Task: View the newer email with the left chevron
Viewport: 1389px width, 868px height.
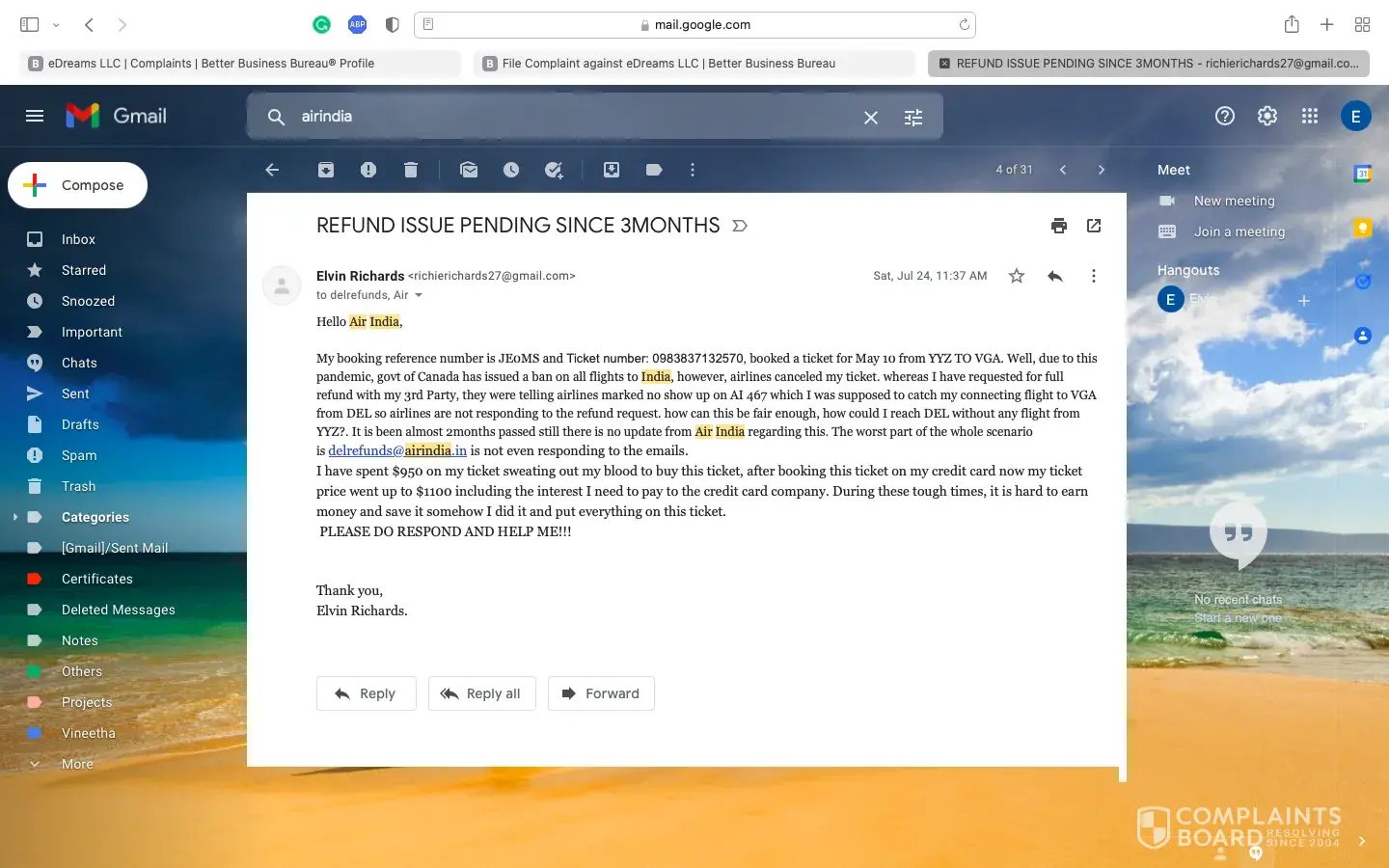Action: click(1063, 170)
